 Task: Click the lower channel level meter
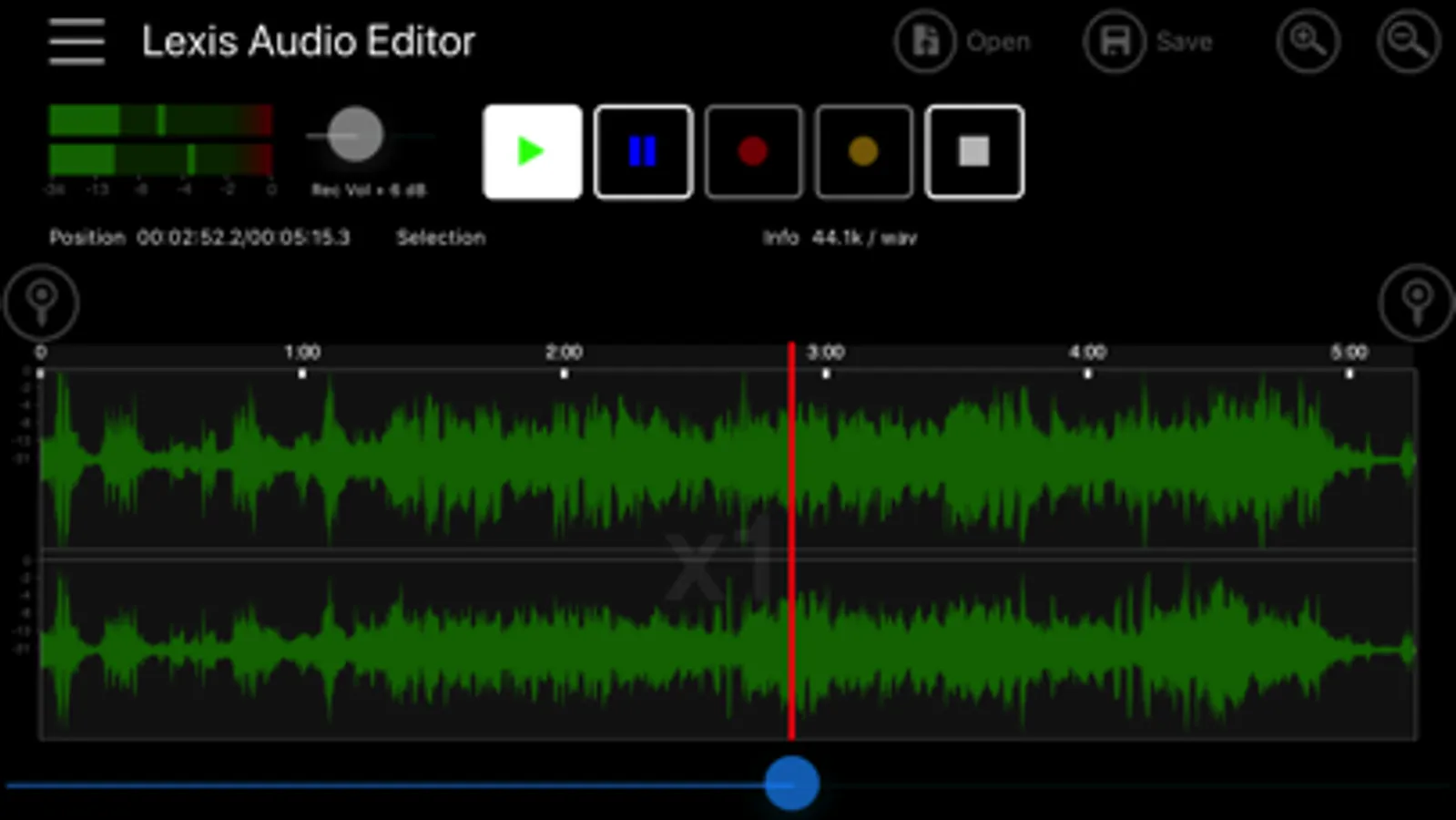click(x=160, y=159)
